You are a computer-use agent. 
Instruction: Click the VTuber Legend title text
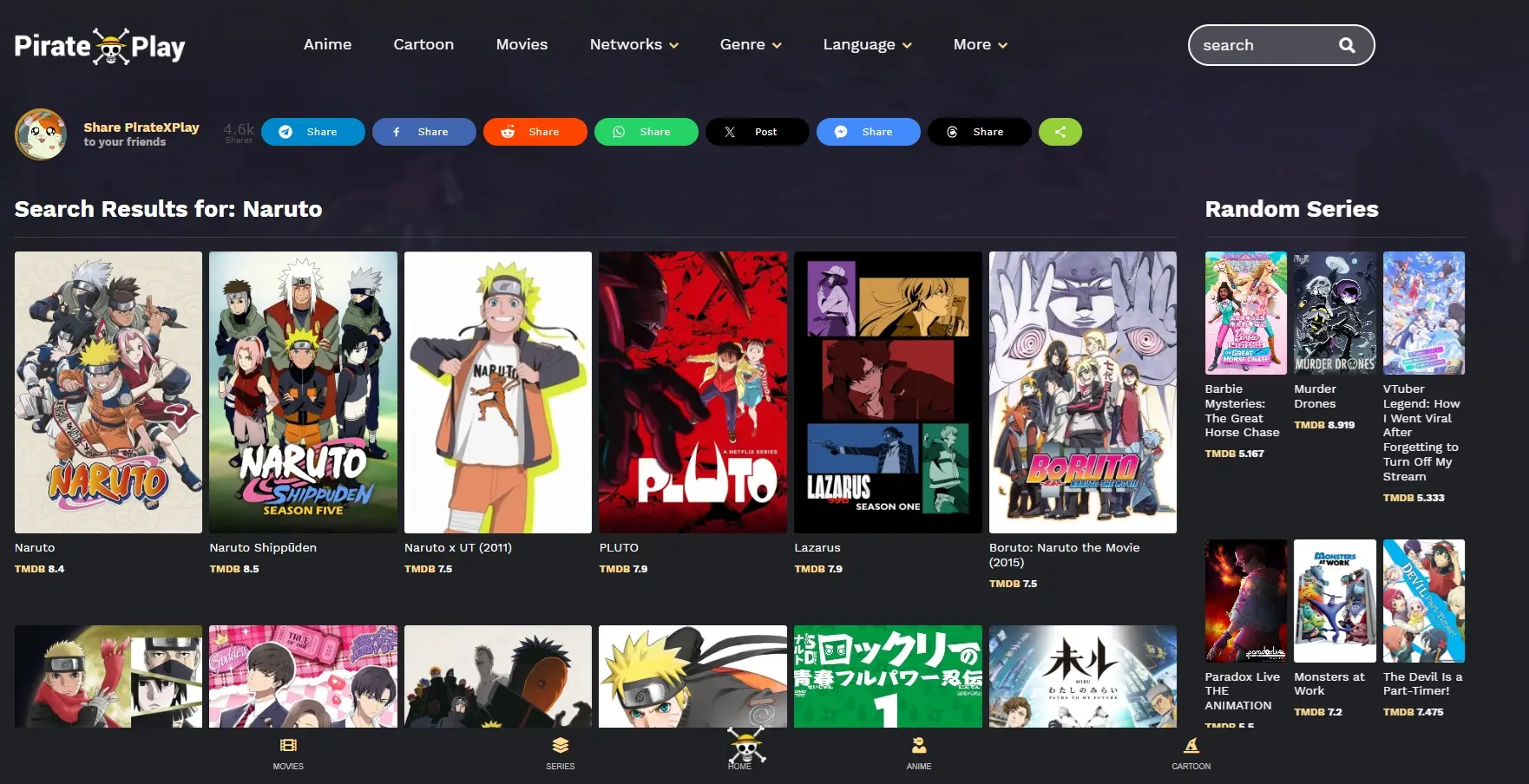click(x=1421, y=433)
